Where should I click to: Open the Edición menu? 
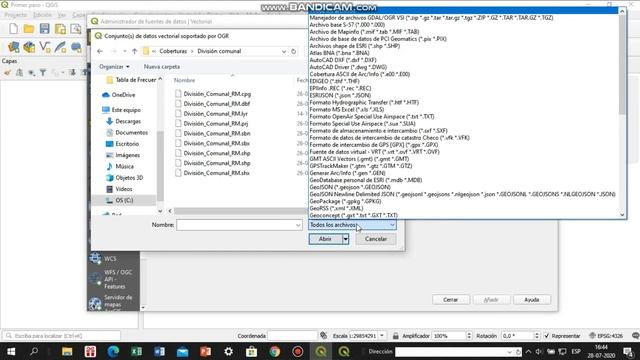coord(42,15)
